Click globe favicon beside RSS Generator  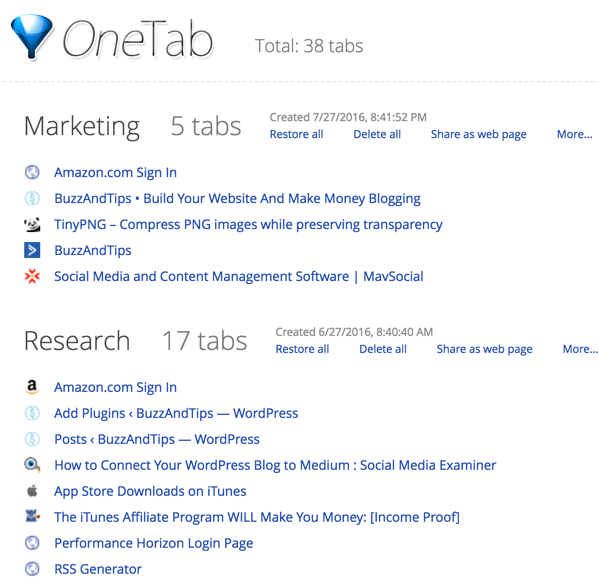pos(32,569)
